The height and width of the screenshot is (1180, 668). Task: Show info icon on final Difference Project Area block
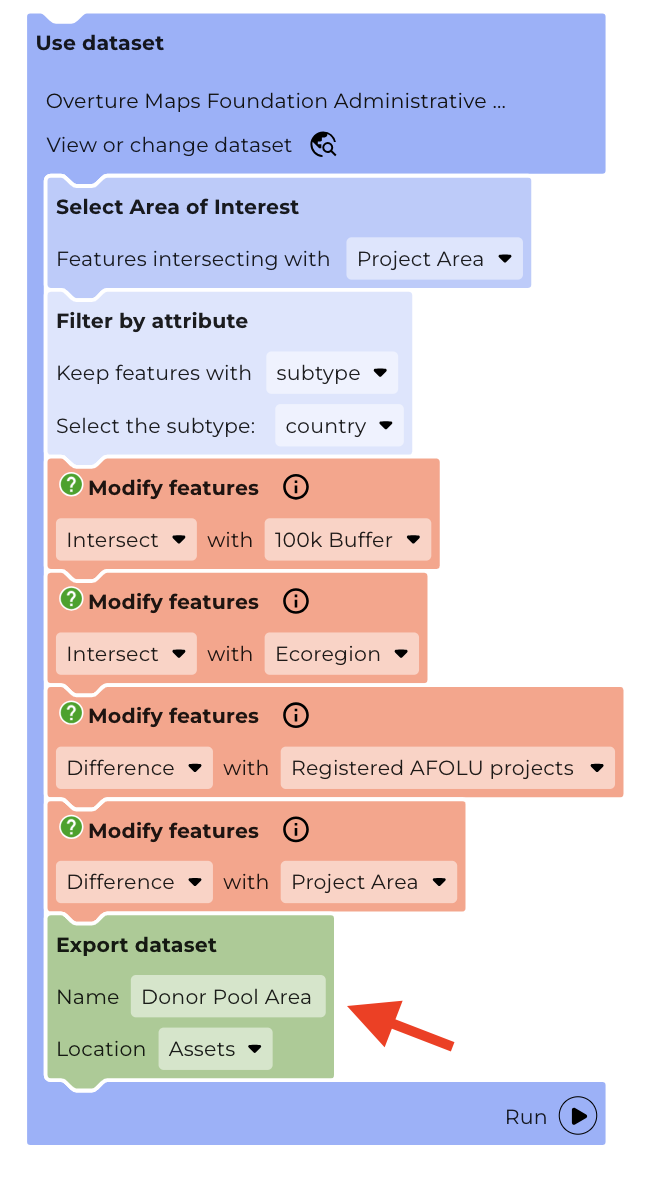[296, 830]
